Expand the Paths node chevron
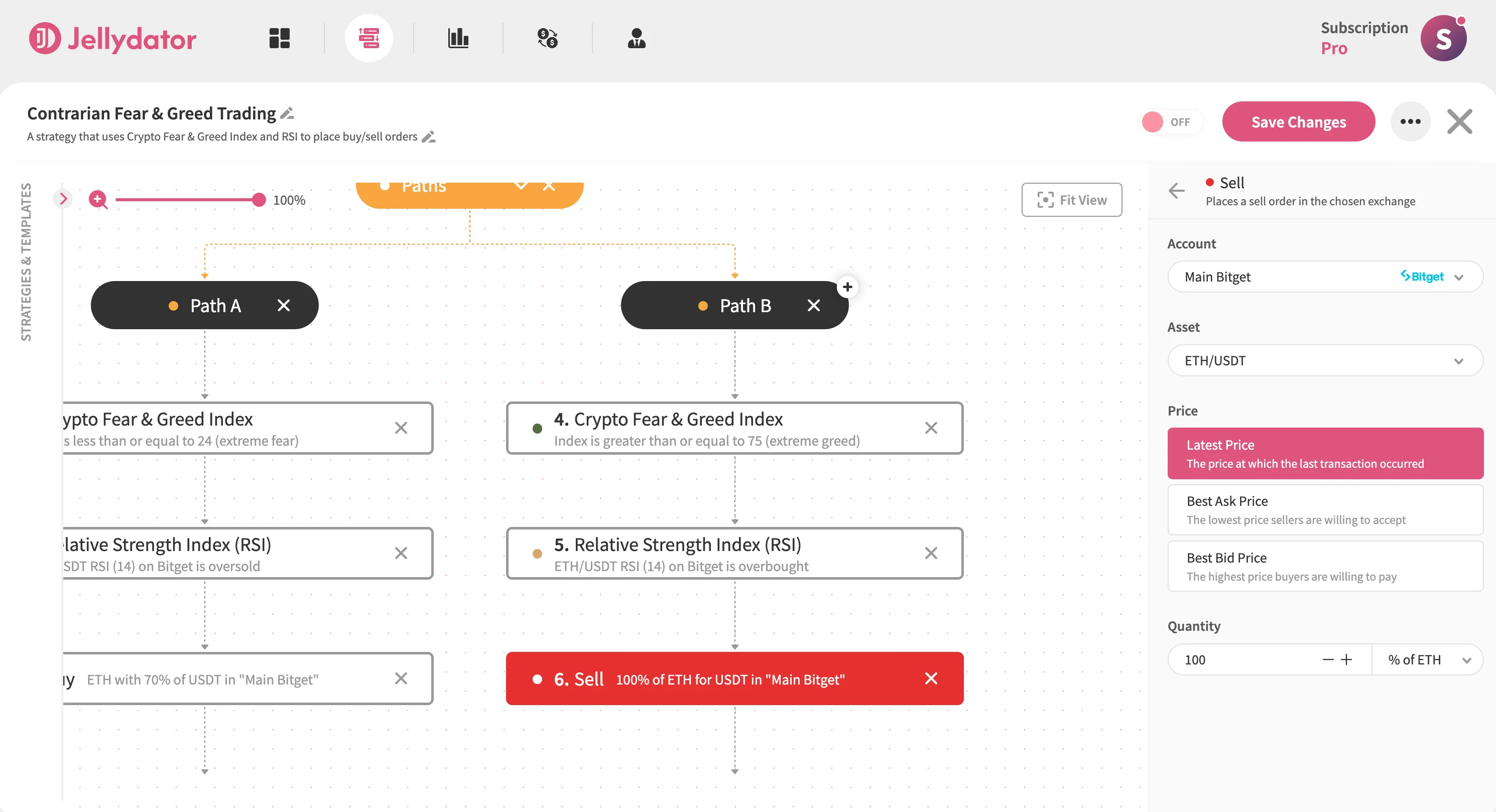This screenshot has width=1496, height=812. pos(521,186)
